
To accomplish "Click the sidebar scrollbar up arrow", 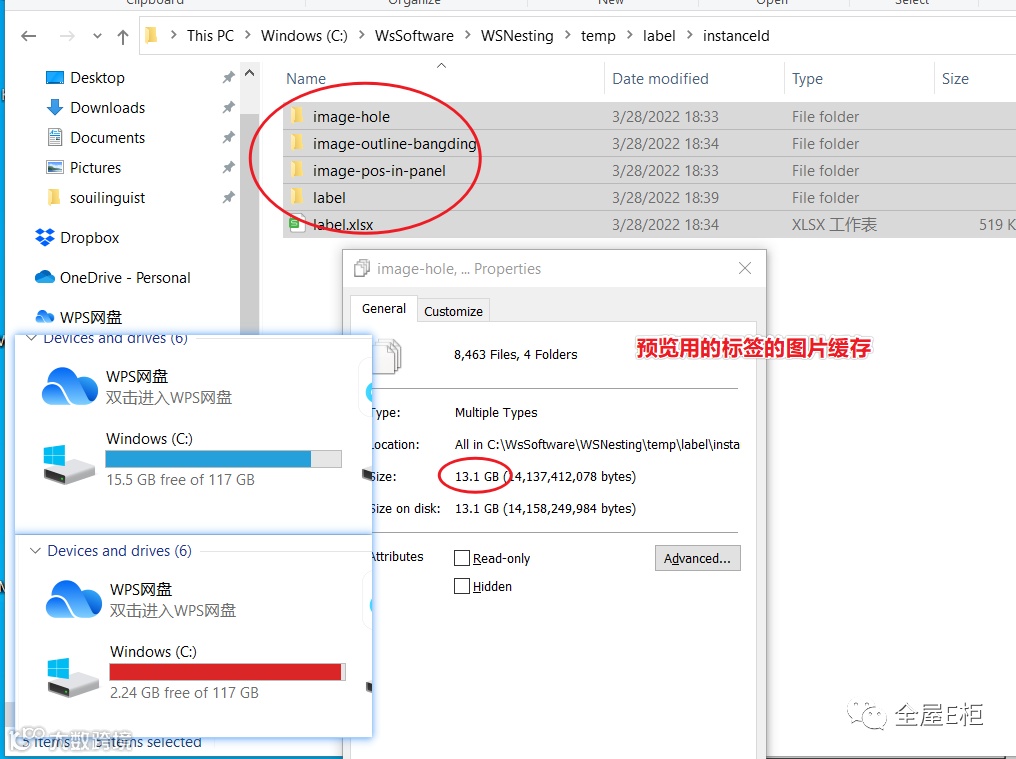I will point(249,73).
